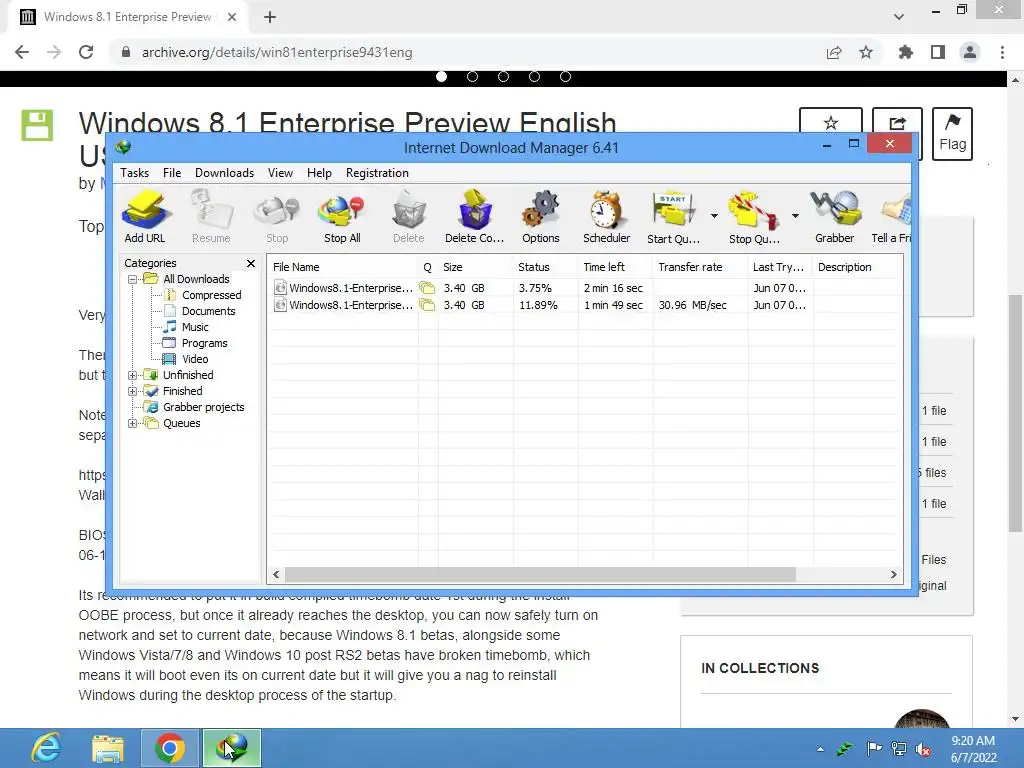Open the Help menu
This screenshot has height=768, width=1024.
(x=319, y=173)
